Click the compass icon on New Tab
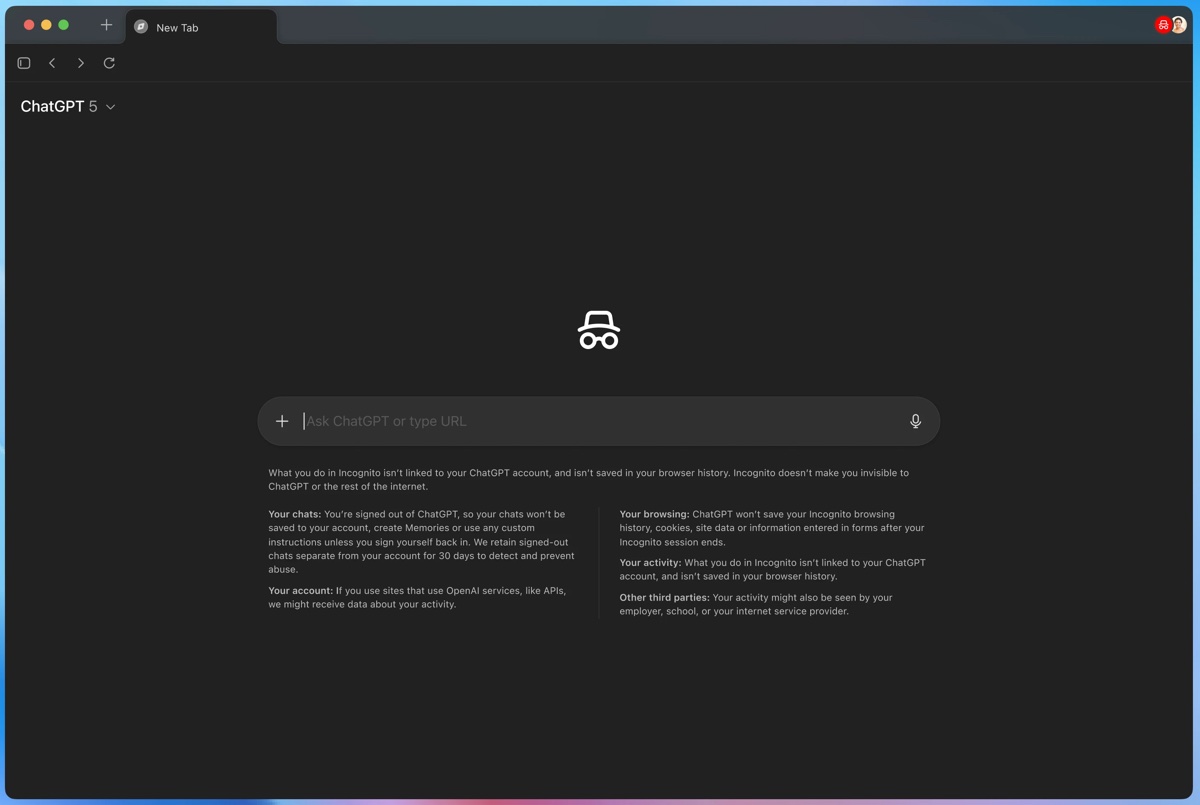Screen dimensions: 1200x805 141,27
